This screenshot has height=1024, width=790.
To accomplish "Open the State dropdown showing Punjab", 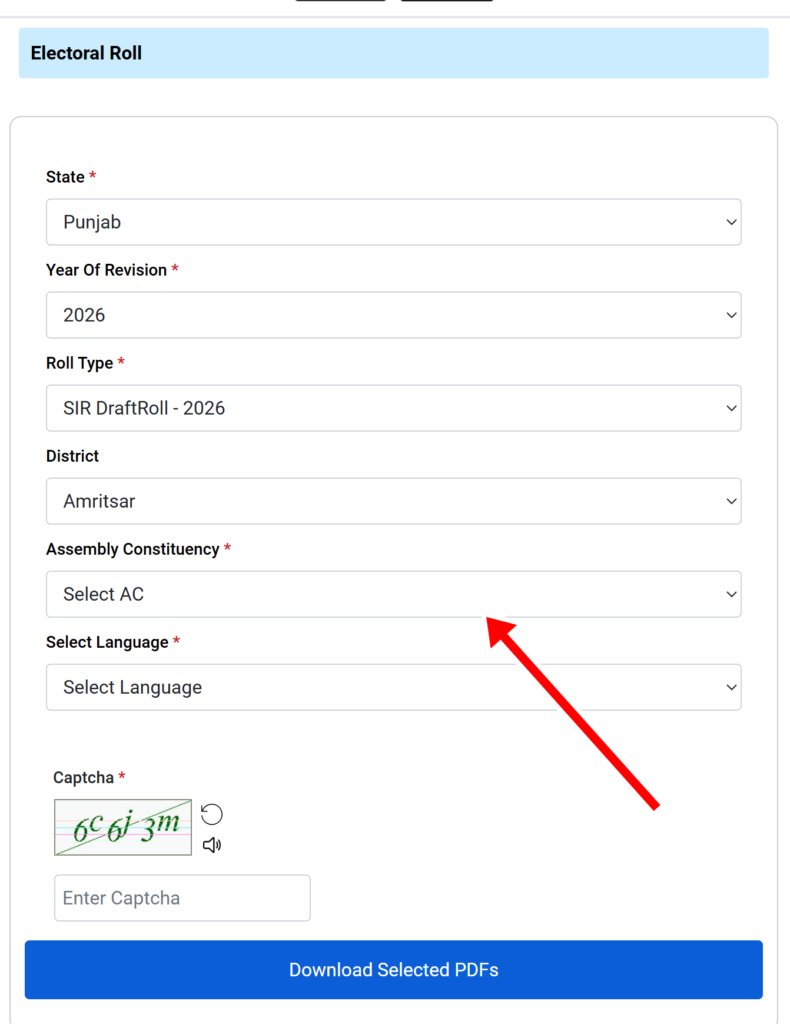I will [394, 222].
